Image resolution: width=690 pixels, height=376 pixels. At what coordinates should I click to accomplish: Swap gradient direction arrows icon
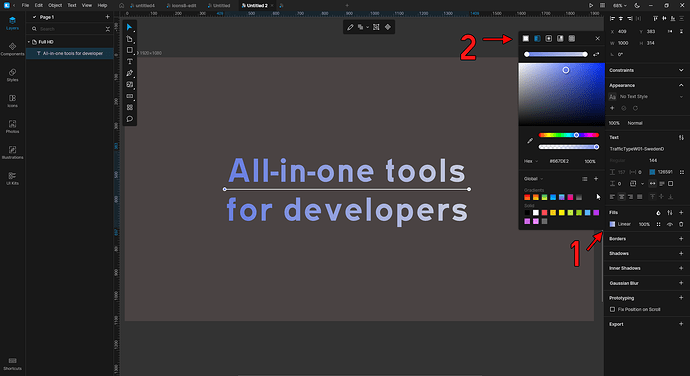pyautogui.click(x=596, y=54)
